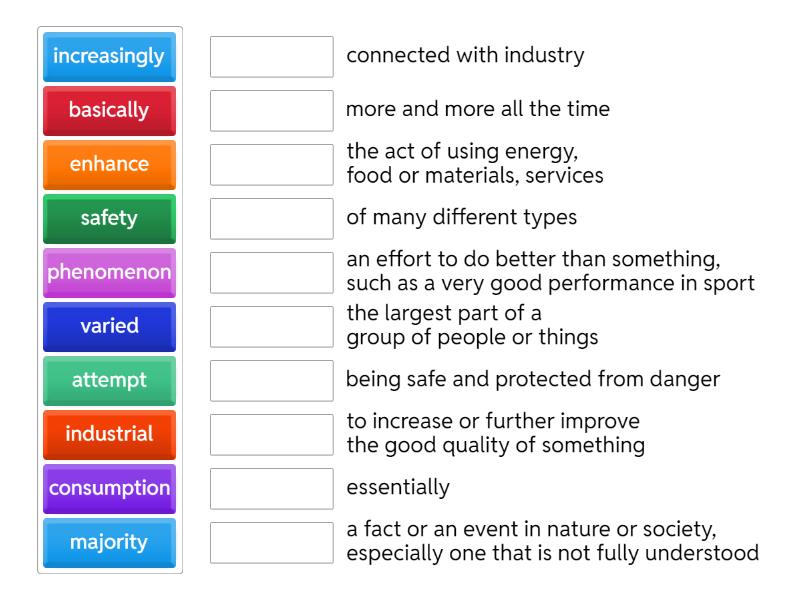
Task: Click answer box beside 'more and more all the time'
Action: point(272,111)
